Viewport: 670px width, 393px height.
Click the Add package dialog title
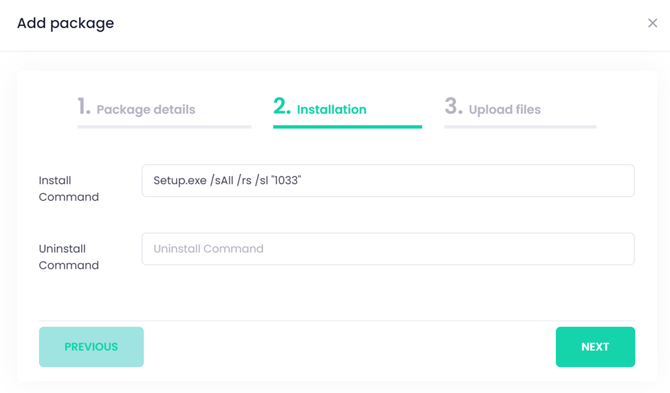(x=65, y=23)
